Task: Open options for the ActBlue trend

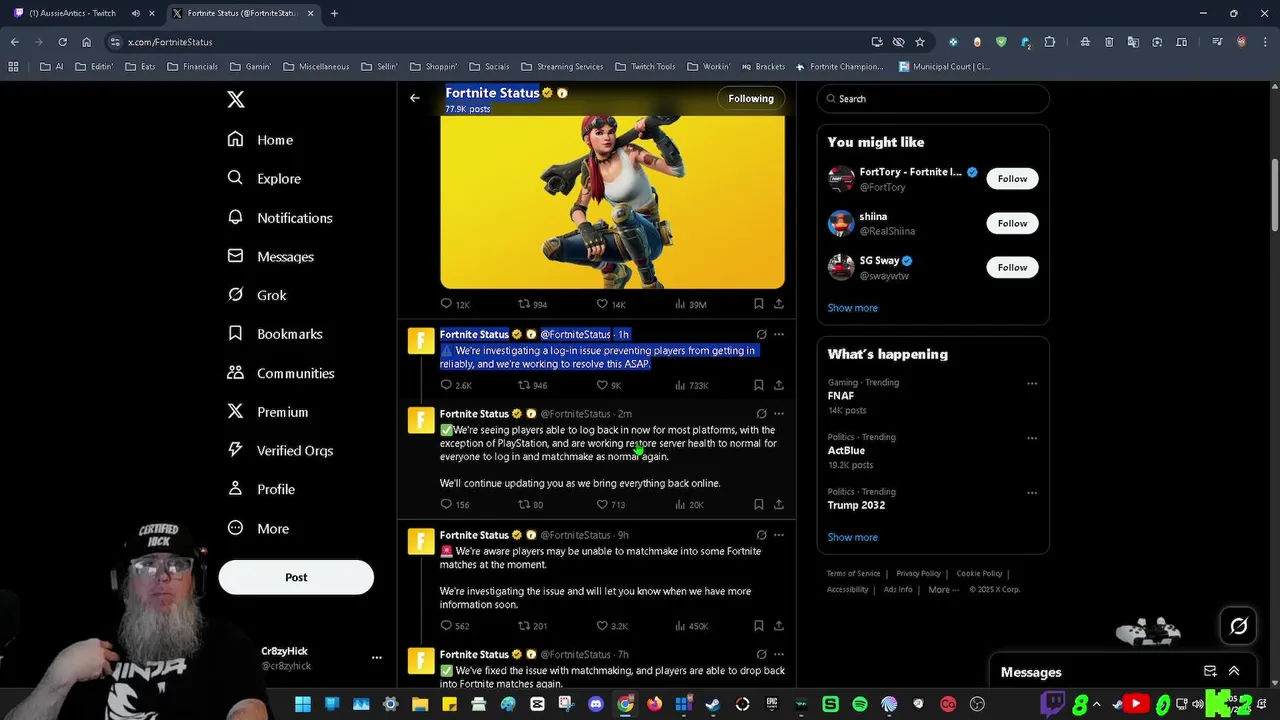Action: click(x=1032, y=438)
